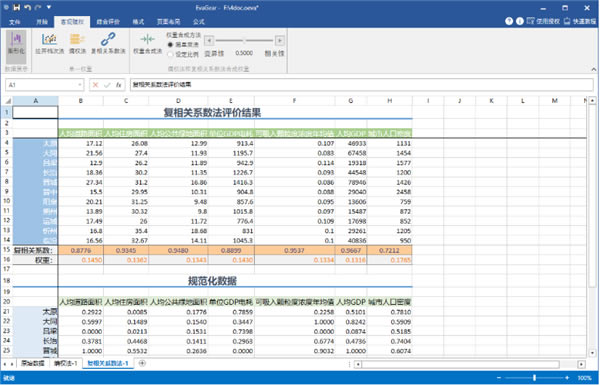
Task: Click into the formula bar text field
Action: (361, 85)
